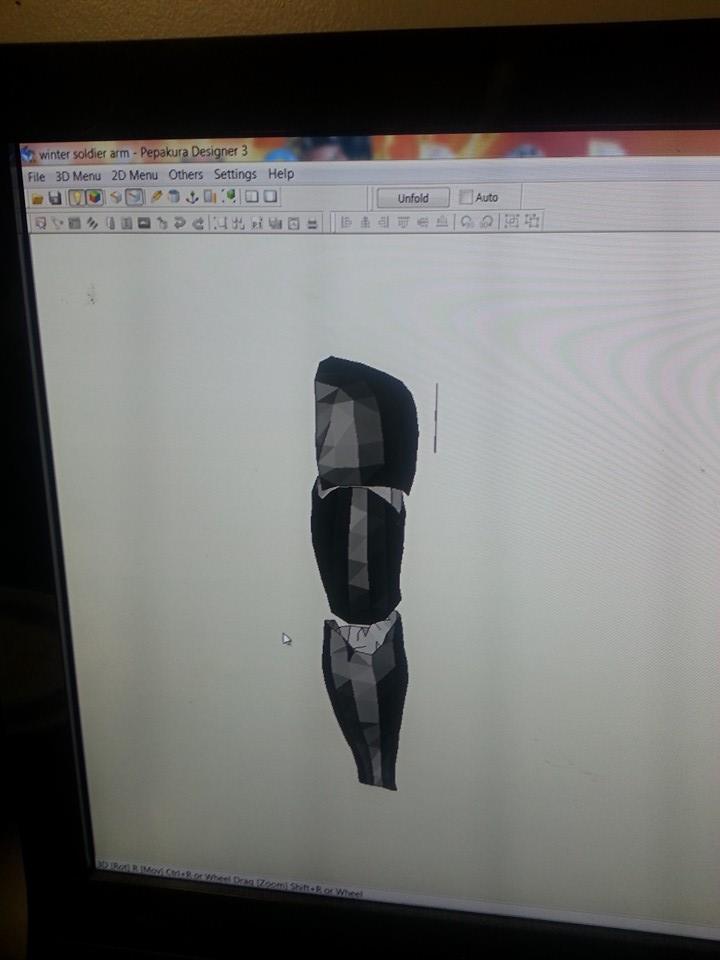
Task: Click the status bar 3D rotate hint text
Action: 230,879
